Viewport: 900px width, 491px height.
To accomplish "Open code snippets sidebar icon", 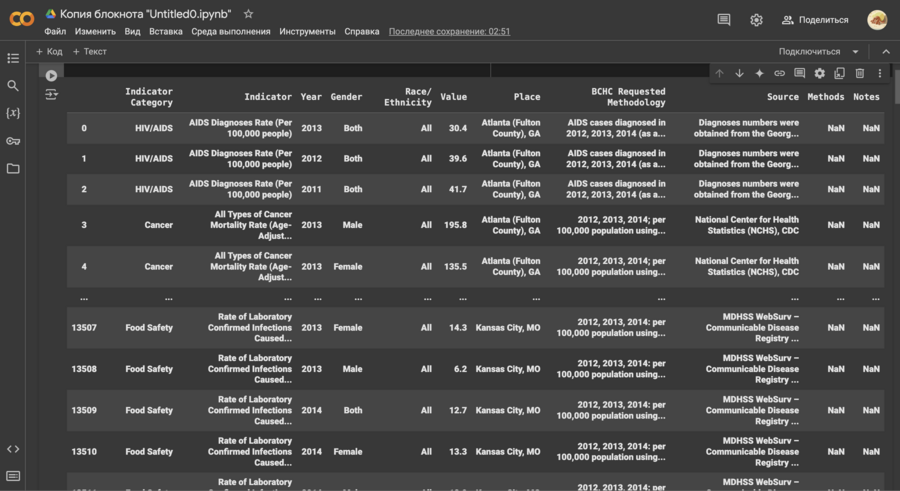I will tap(13, 449).
